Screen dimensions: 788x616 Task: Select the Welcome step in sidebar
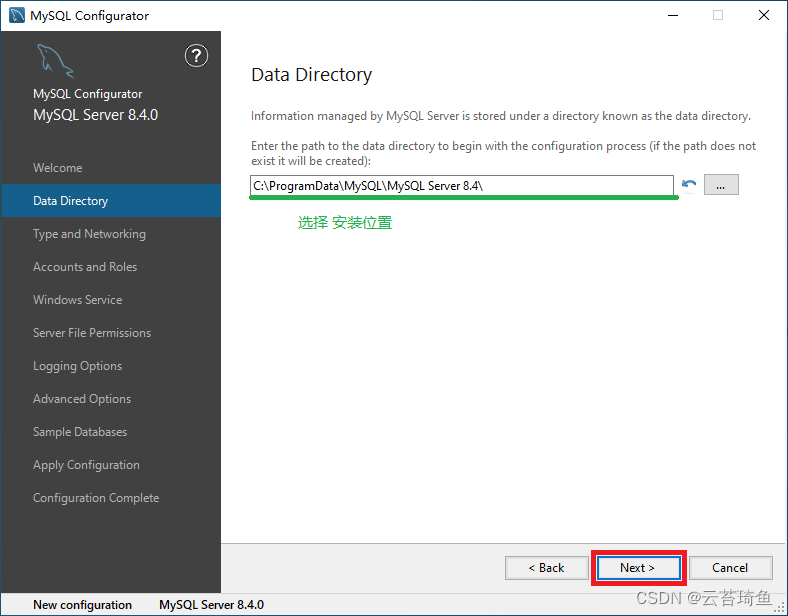[111, 168]
